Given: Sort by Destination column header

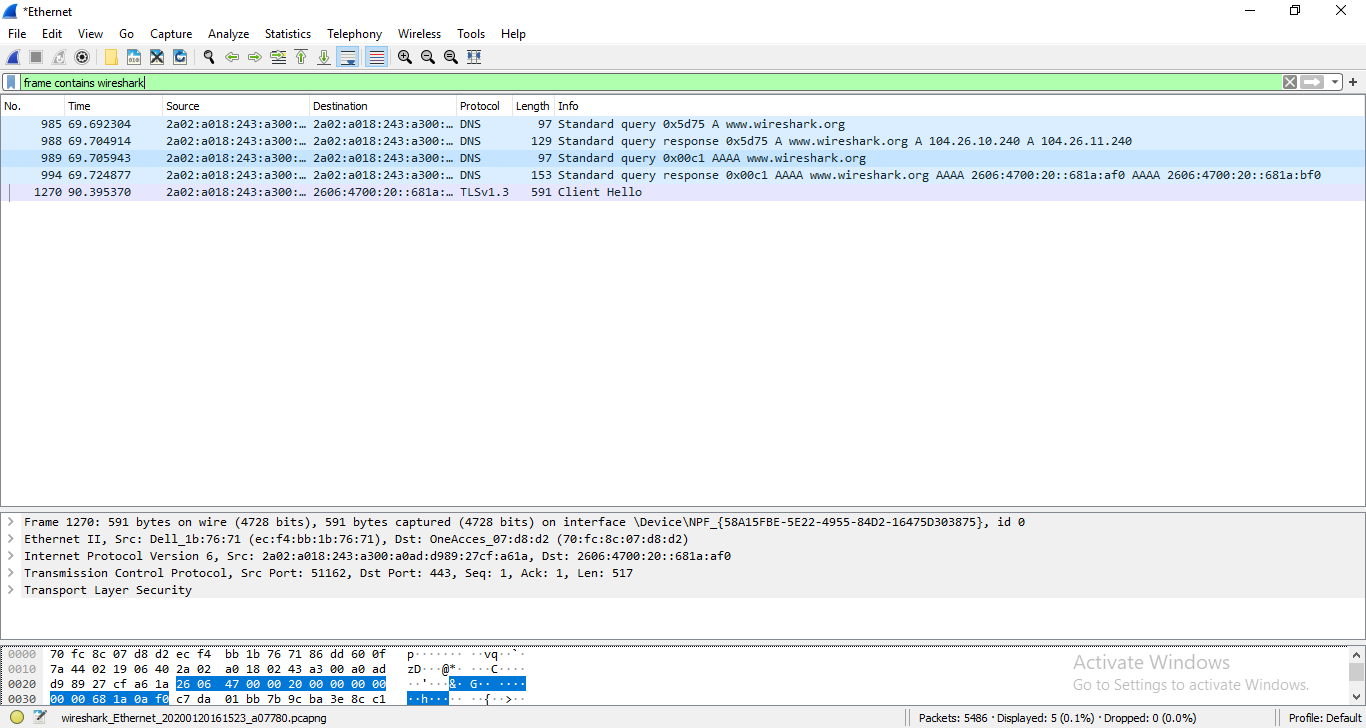Looking at the screenshot, I should point(383,106).
